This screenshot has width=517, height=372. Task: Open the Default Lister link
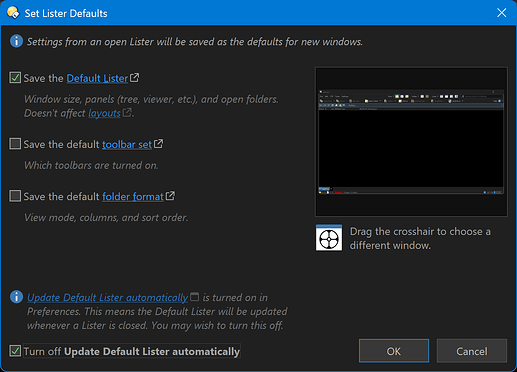[x=97, y=78]
